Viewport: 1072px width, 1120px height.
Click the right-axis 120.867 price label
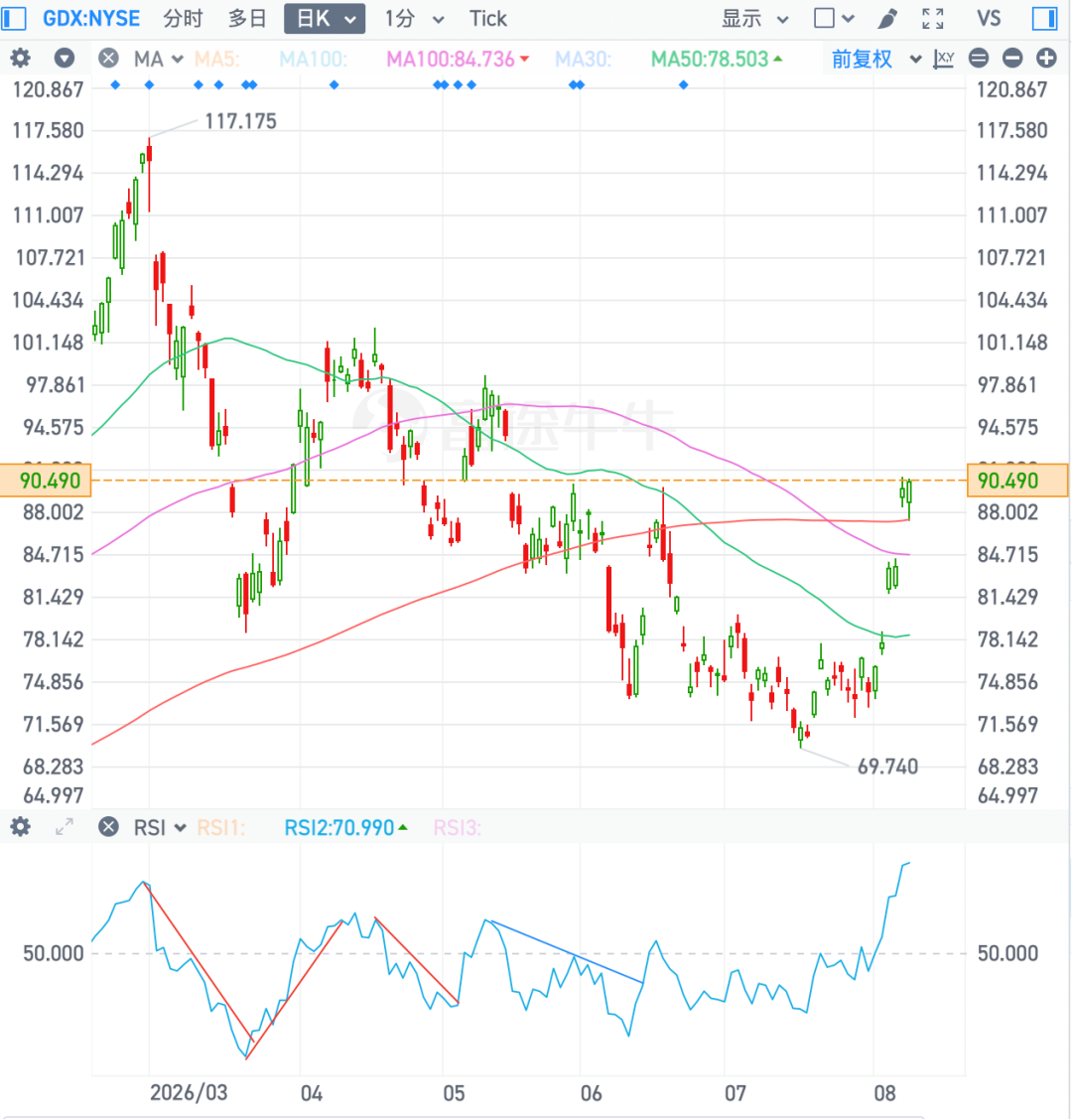[1012, 90]
